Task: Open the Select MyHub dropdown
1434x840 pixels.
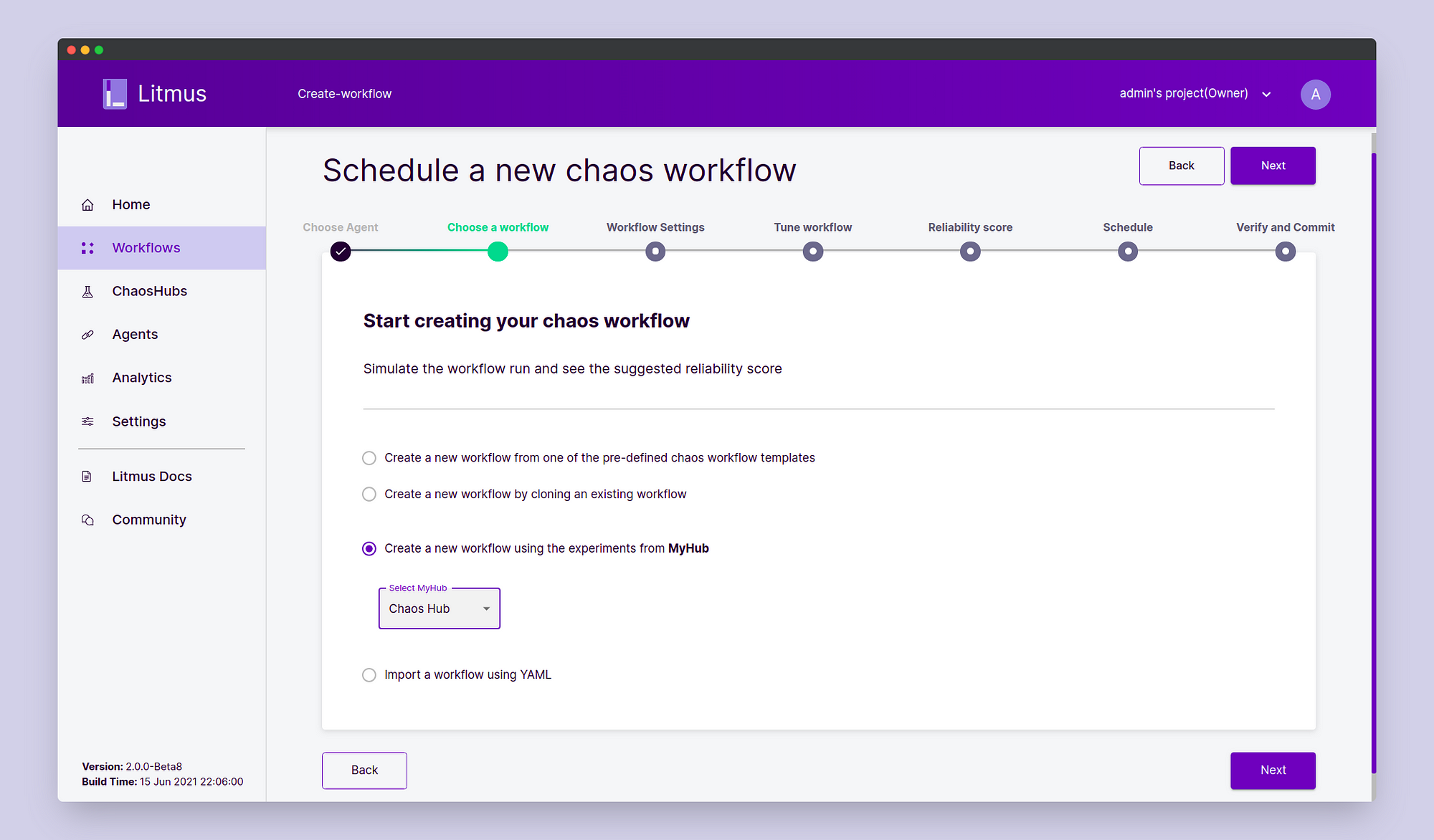Action: point(440,608)
